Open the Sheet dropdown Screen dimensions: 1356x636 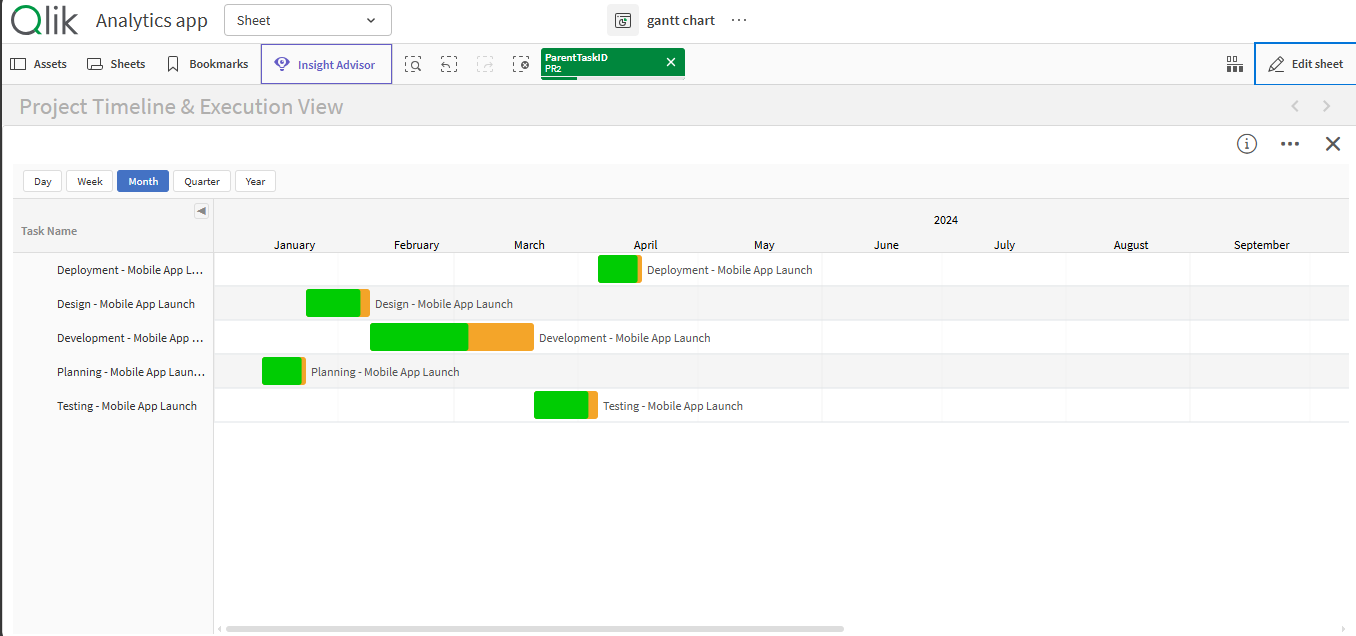tap(307, 20)
